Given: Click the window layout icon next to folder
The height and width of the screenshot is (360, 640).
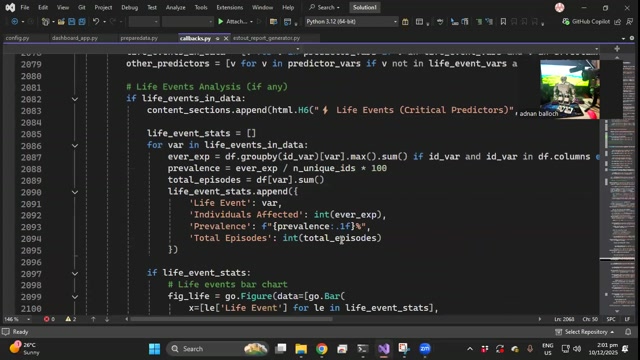Looking at the screenshot, I should [x=287, y=22].
